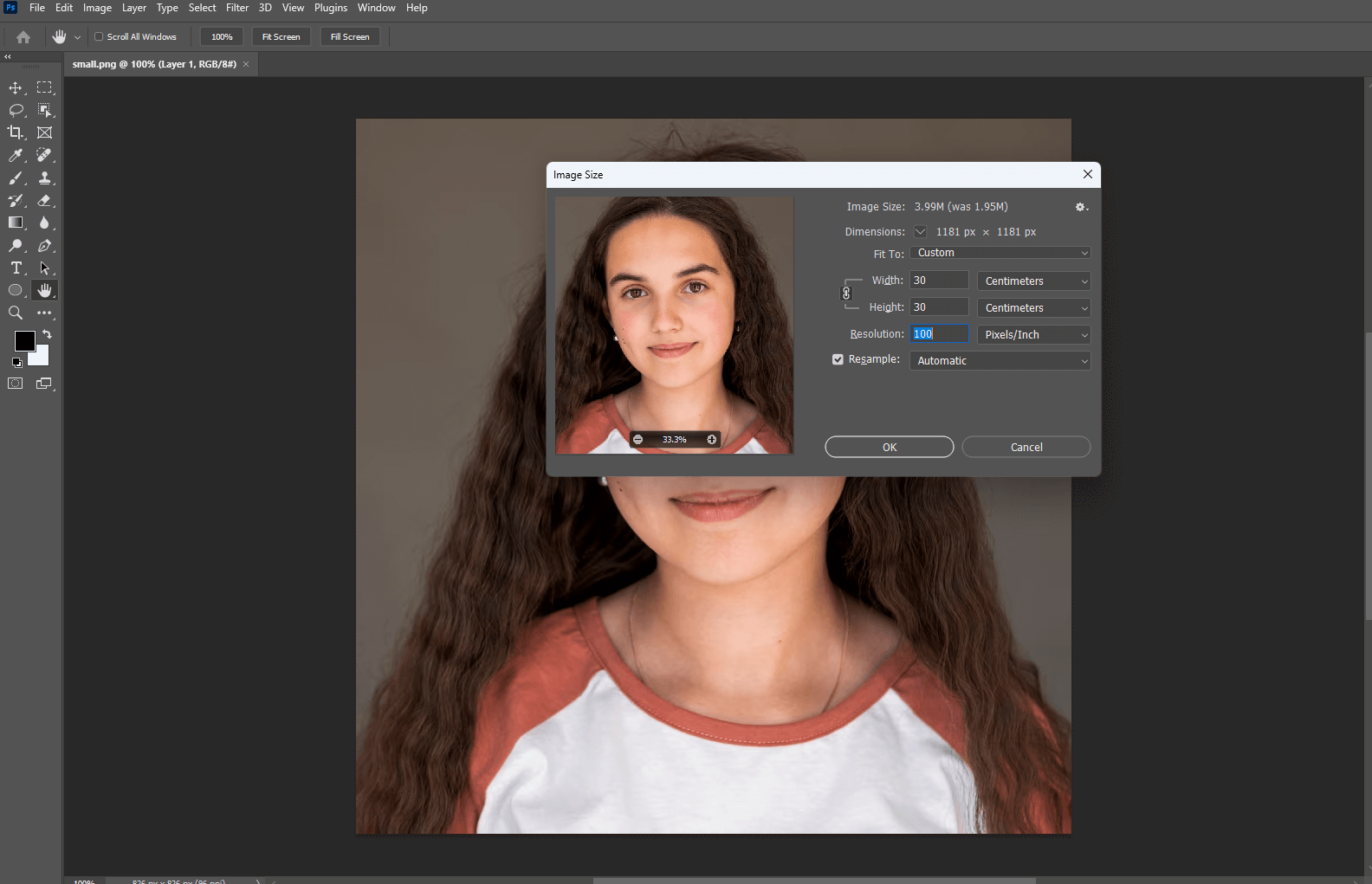Open the Image menu
Viewport: 1372px width, 884px height.
(97, 8)
